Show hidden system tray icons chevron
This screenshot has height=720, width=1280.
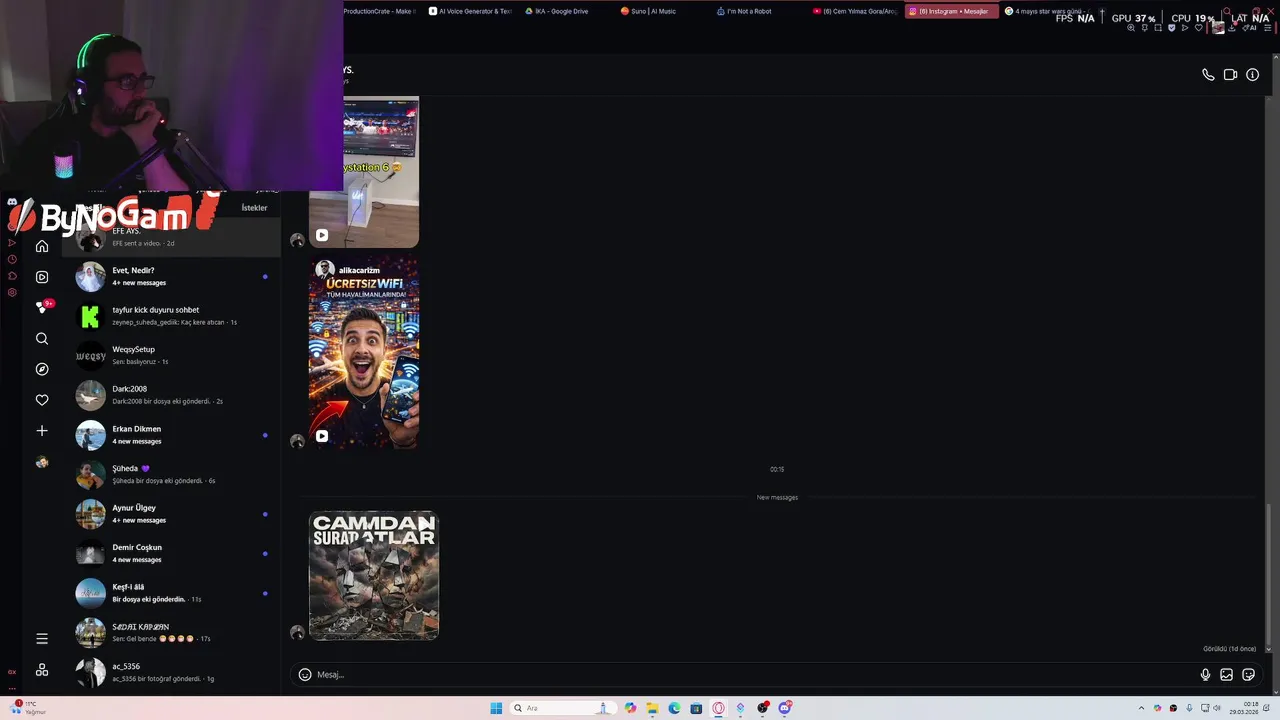point(1141,708)
